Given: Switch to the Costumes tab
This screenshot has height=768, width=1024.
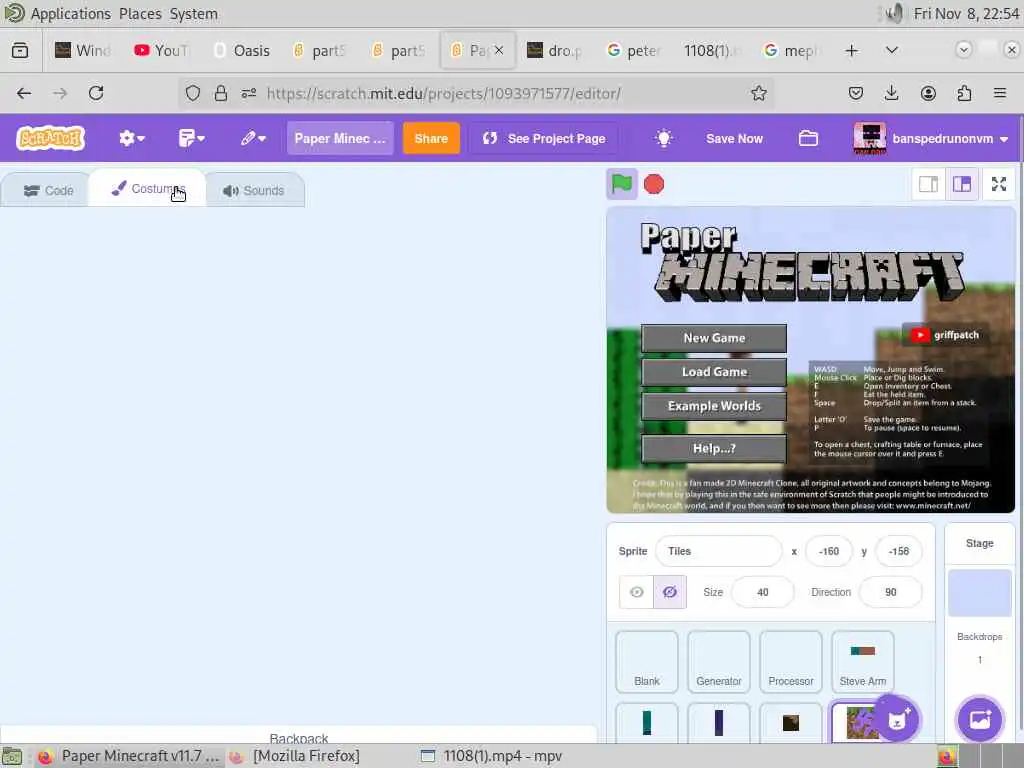Looking at the screenshot, I should coord(148,189).
